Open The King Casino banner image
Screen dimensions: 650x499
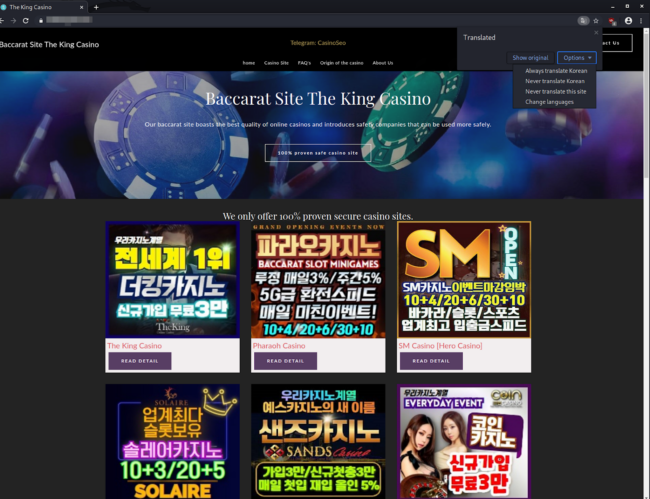coord(172,280)
